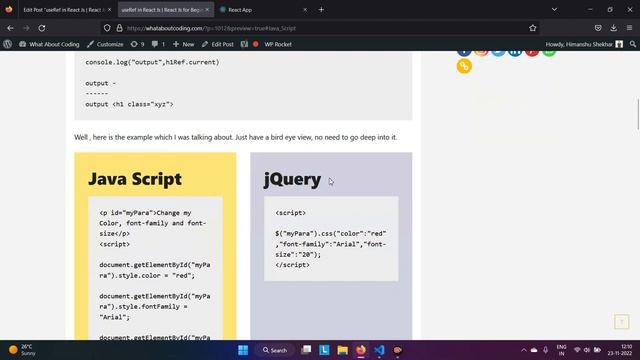Image resolution: width=640 pixels, height=360 pixels.
Task: Open the Firefox hamburger application menu
Action: (x=629, y=28)
